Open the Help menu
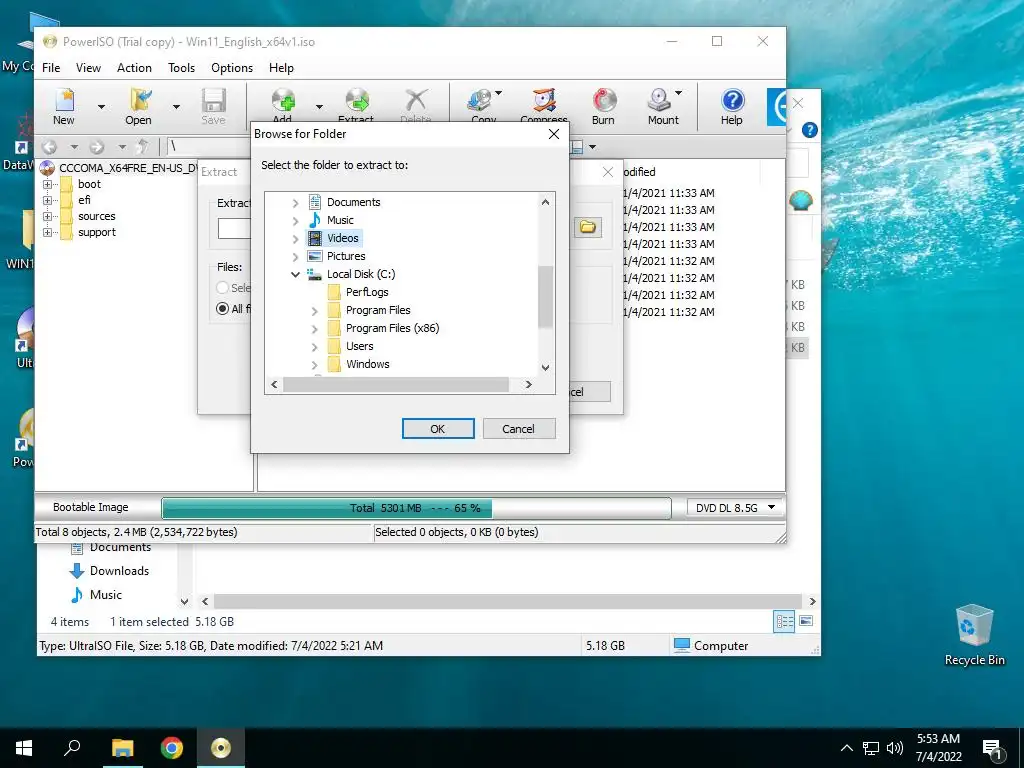The width and height of the screenshot is (1024, 768). point(281,68)
